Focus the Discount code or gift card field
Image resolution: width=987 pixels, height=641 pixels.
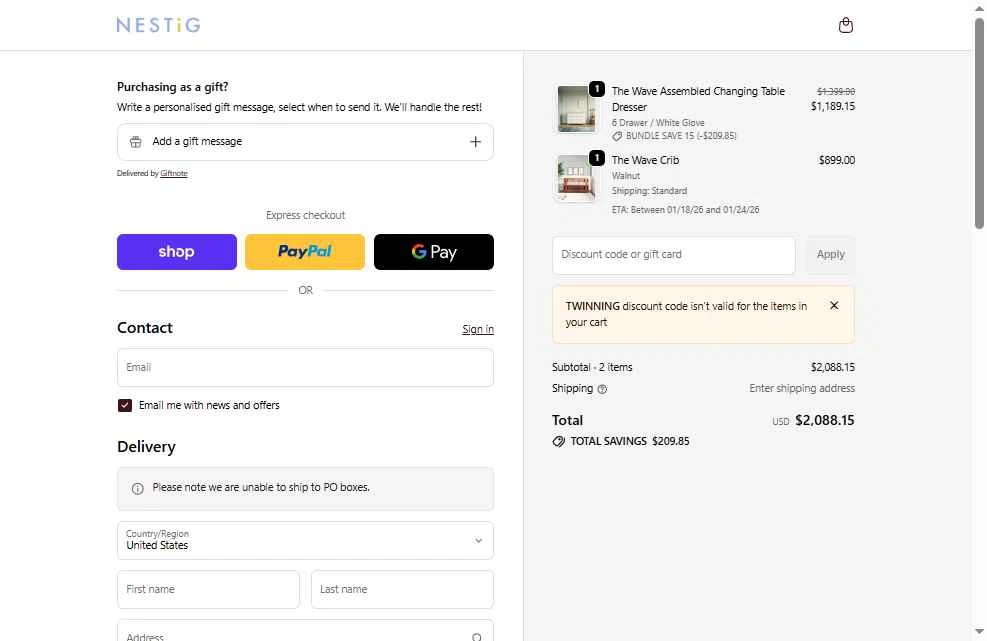tap(673, 255)
